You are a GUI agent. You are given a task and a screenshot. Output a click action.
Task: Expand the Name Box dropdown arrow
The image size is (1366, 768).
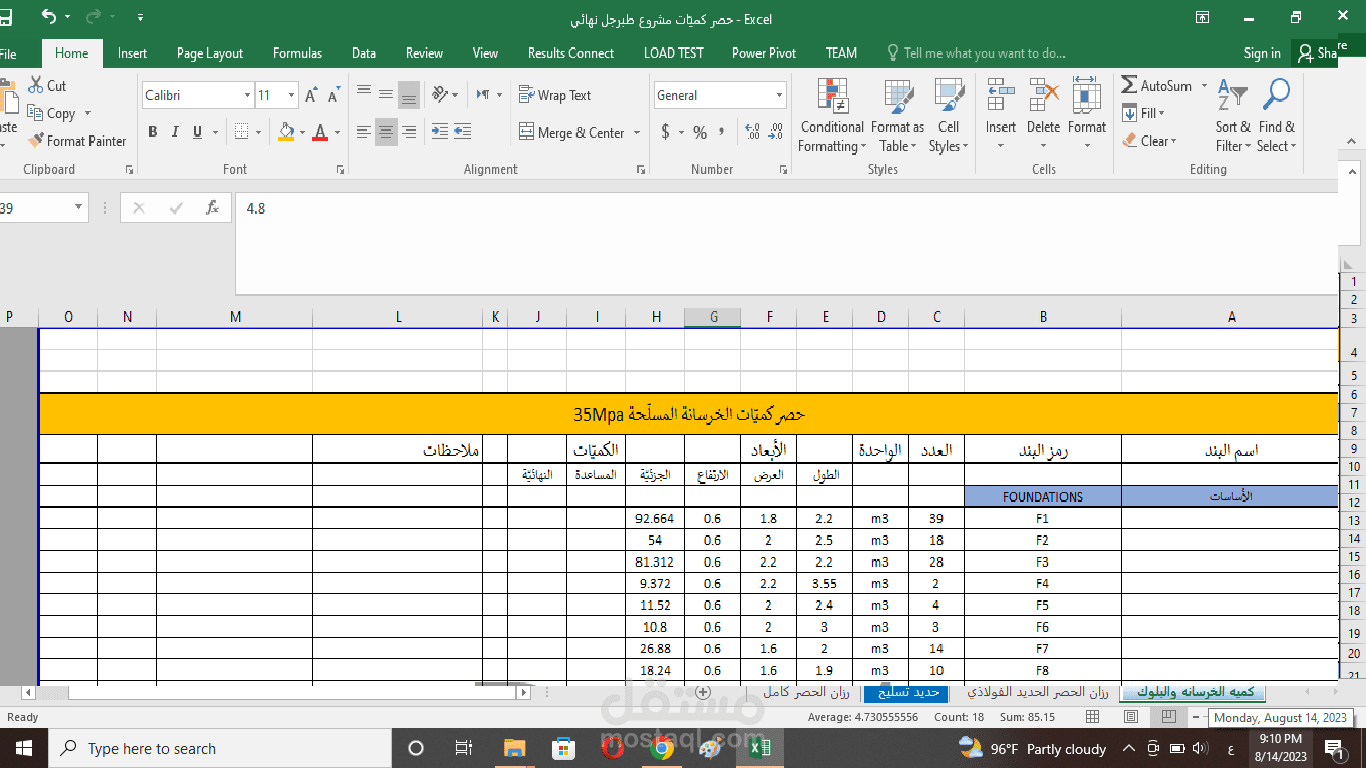79,208
